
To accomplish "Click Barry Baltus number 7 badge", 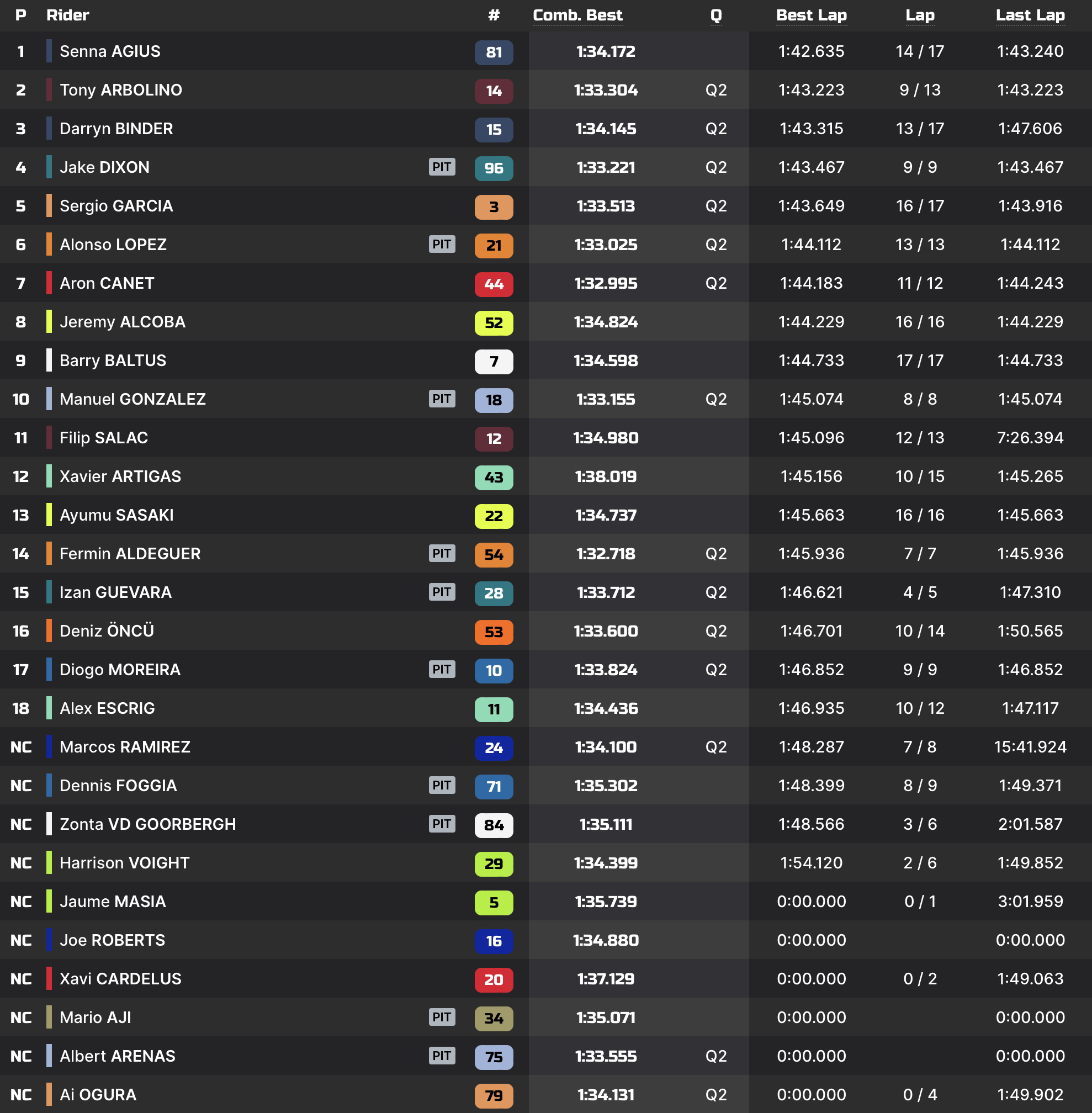I will point(493,361).
